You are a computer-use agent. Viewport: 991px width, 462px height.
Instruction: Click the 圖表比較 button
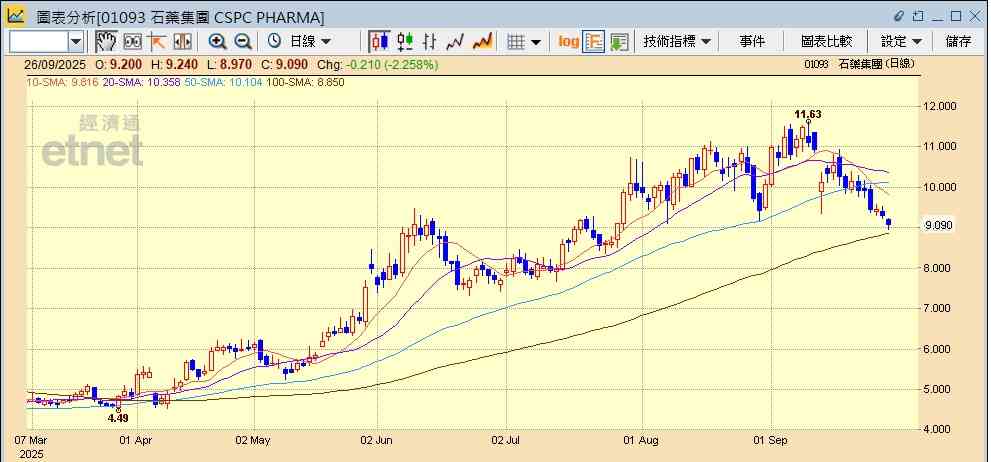[826, 42]
